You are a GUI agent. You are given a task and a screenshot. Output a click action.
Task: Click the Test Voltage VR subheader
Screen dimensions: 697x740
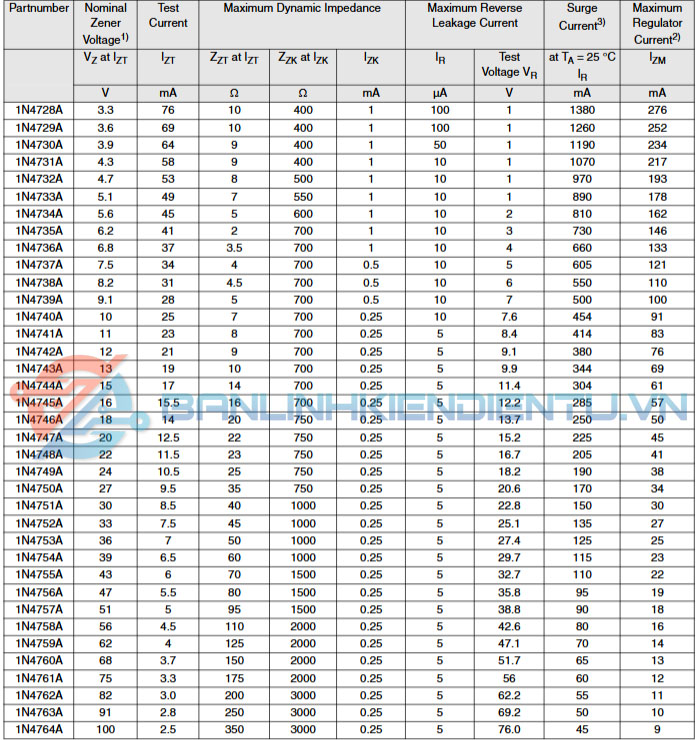509,65
